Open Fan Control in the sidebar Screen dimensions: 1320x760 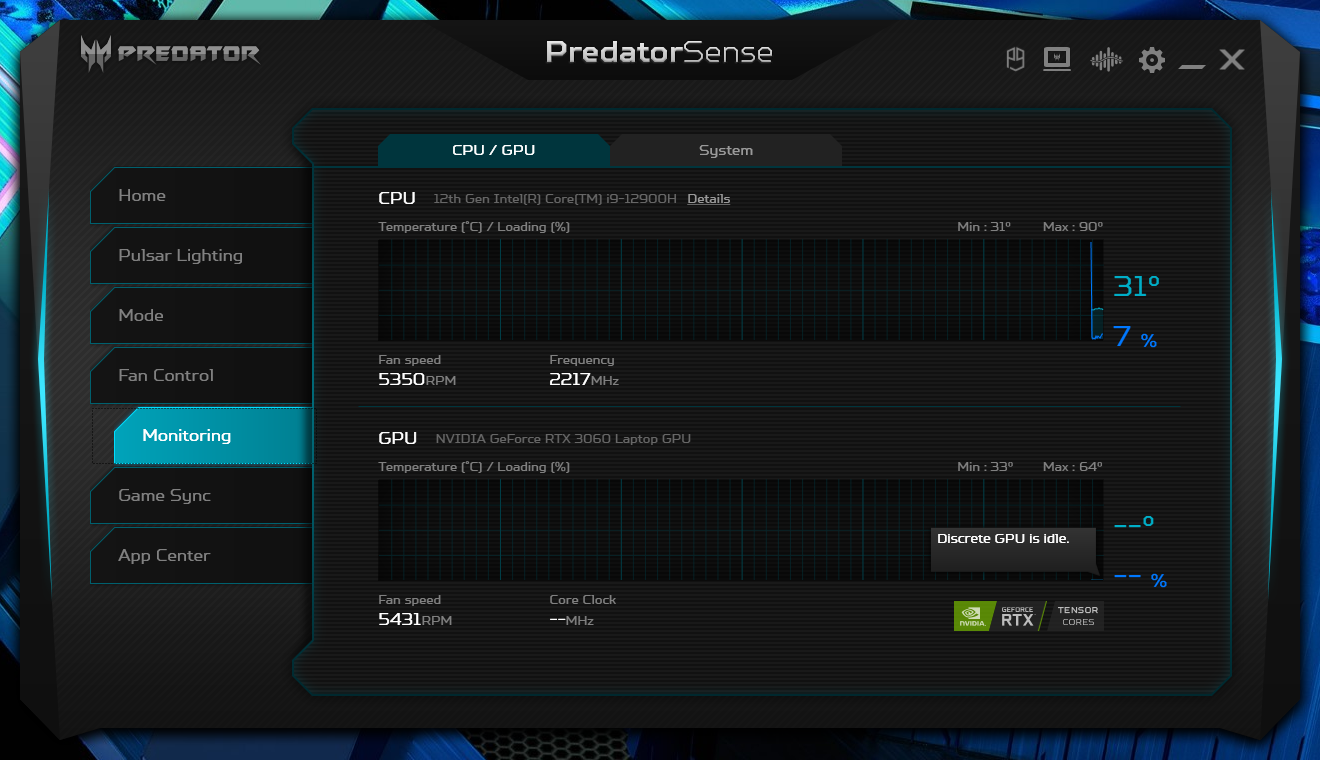[201, 376]
